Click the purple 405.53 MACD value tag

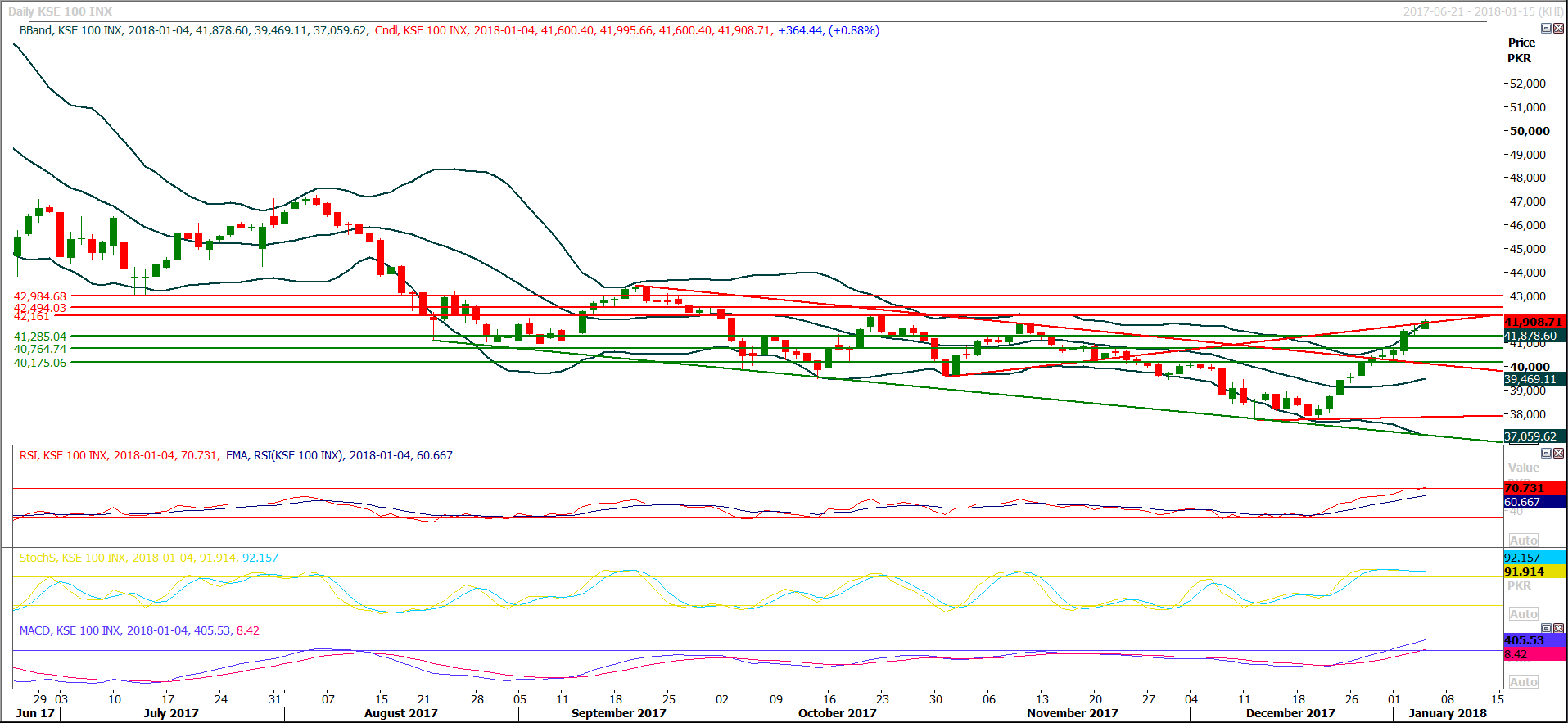[1534, 640]
